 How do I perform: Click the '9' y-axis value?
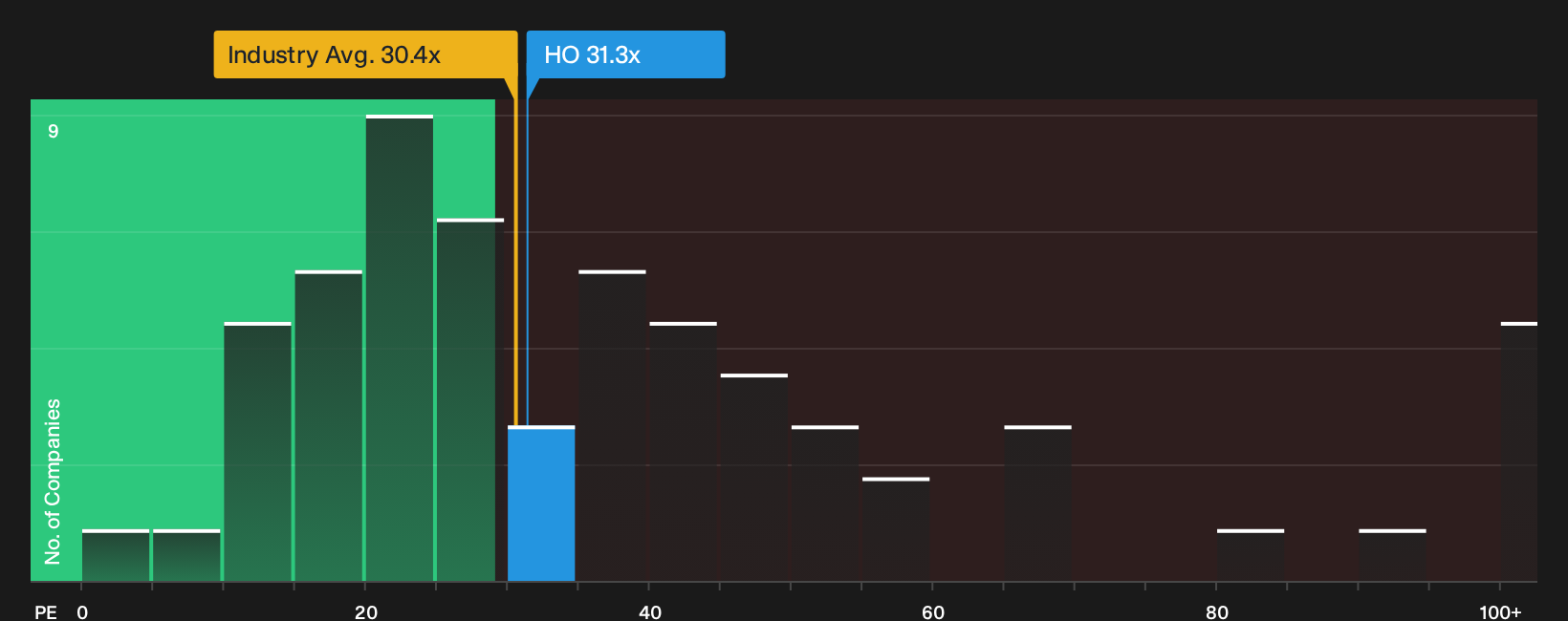click(54, 131)
